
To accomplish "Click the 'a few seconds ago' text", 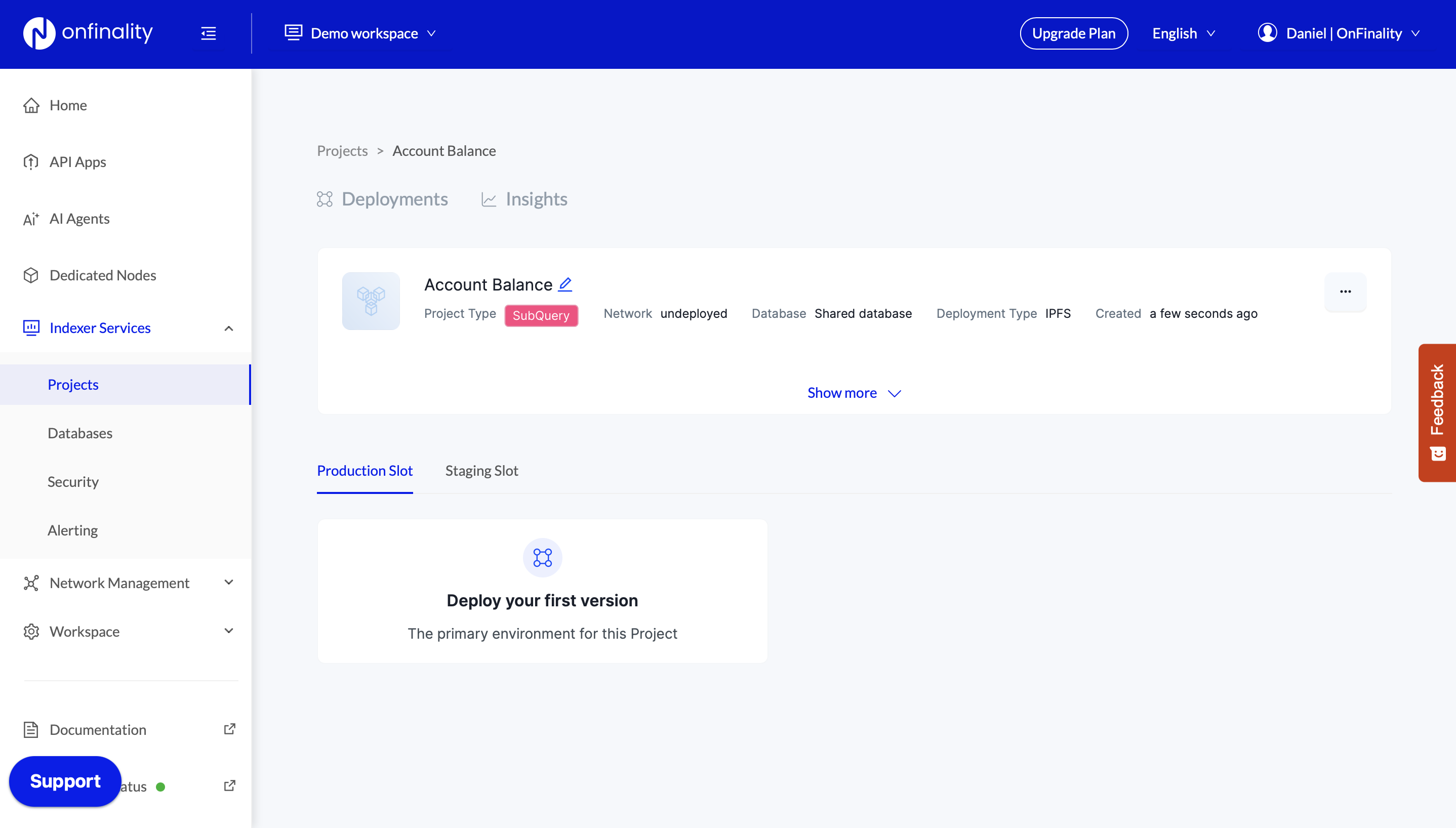I will [x=1203, y=313].
